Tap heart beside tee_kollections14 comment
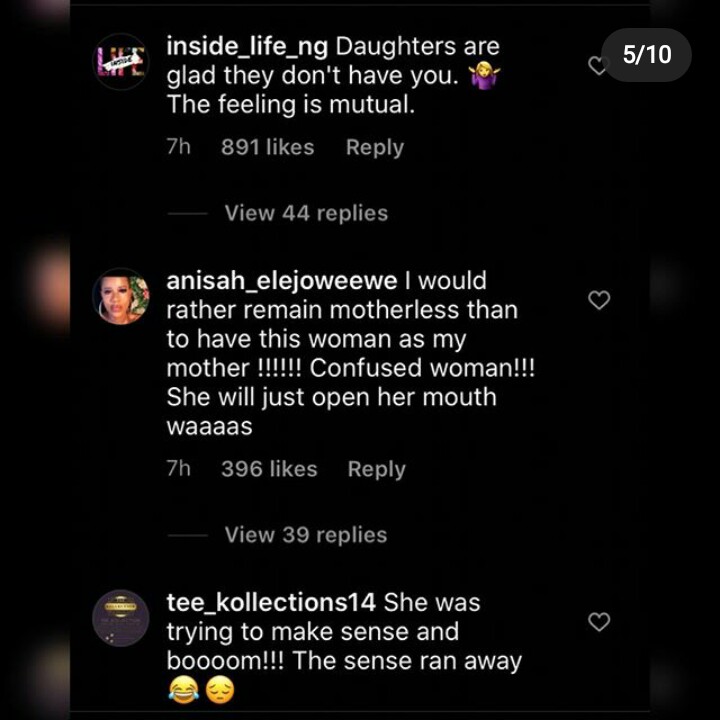 [x=599, y=622]
